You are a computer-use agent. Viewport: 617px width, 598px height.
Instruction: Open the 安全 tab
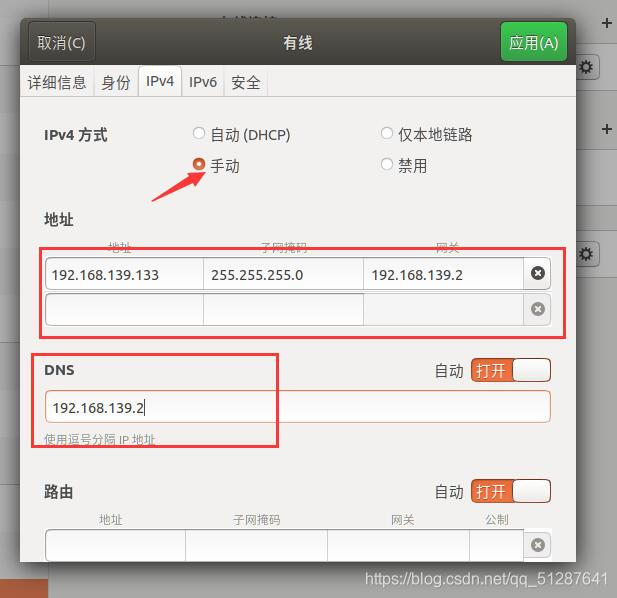click(246, 82)
